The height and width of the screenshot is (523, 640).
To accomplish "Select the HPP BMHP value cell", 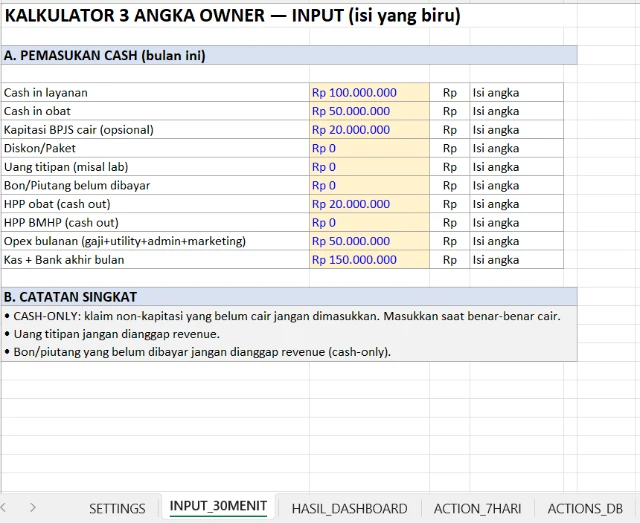I will (x=369, y=222).
